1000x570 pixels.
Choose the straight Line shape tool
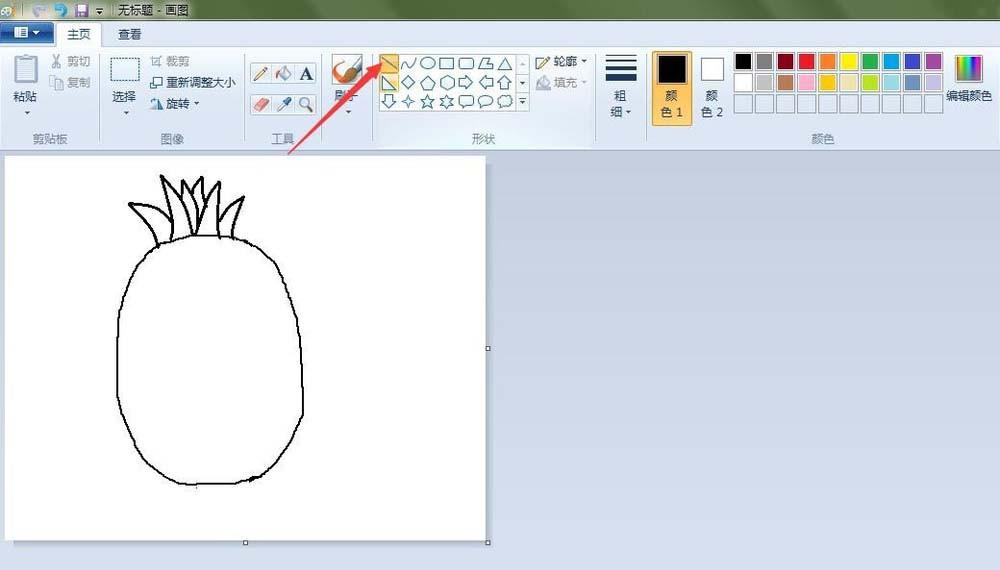[x=389, y=63]
